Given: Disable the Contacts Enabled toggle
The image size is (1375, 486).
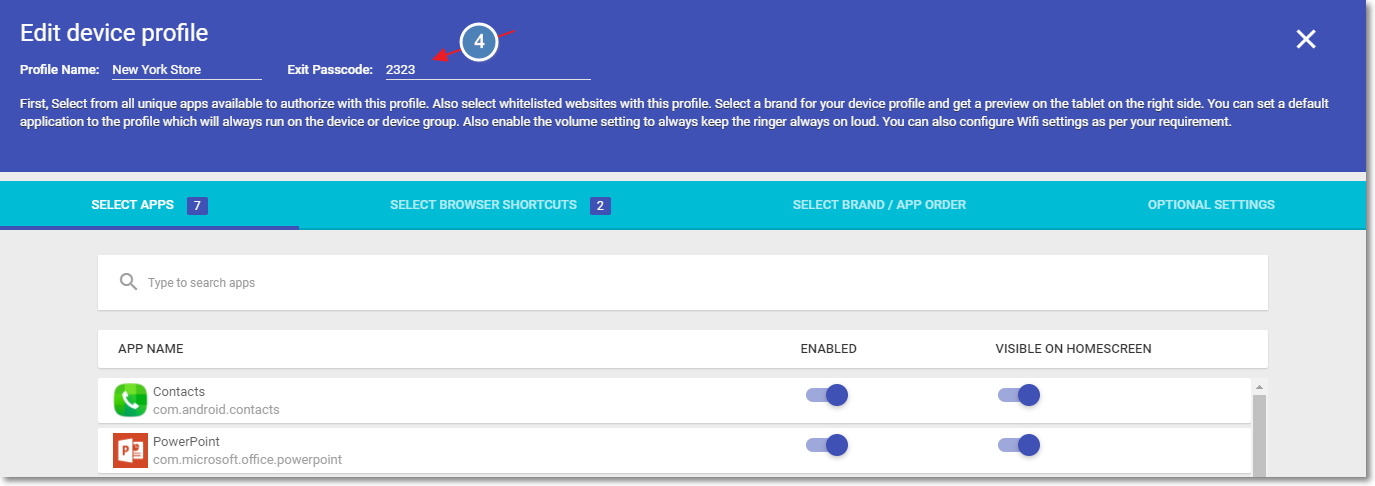Looking at the screenshot, I should click(x=827, y=395).
